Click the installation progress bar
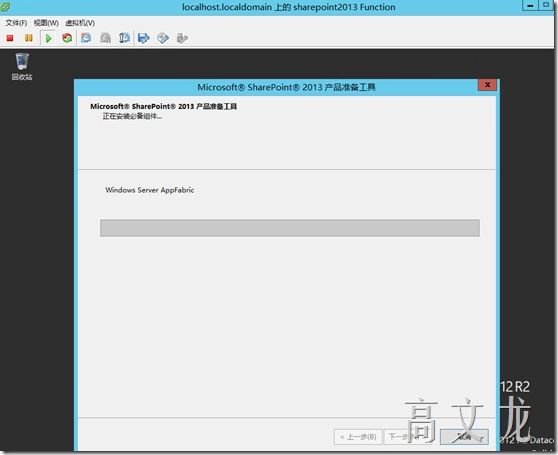The width and height of the screenshot is (558, 455). pyautogui.click(x=290, y=228)
